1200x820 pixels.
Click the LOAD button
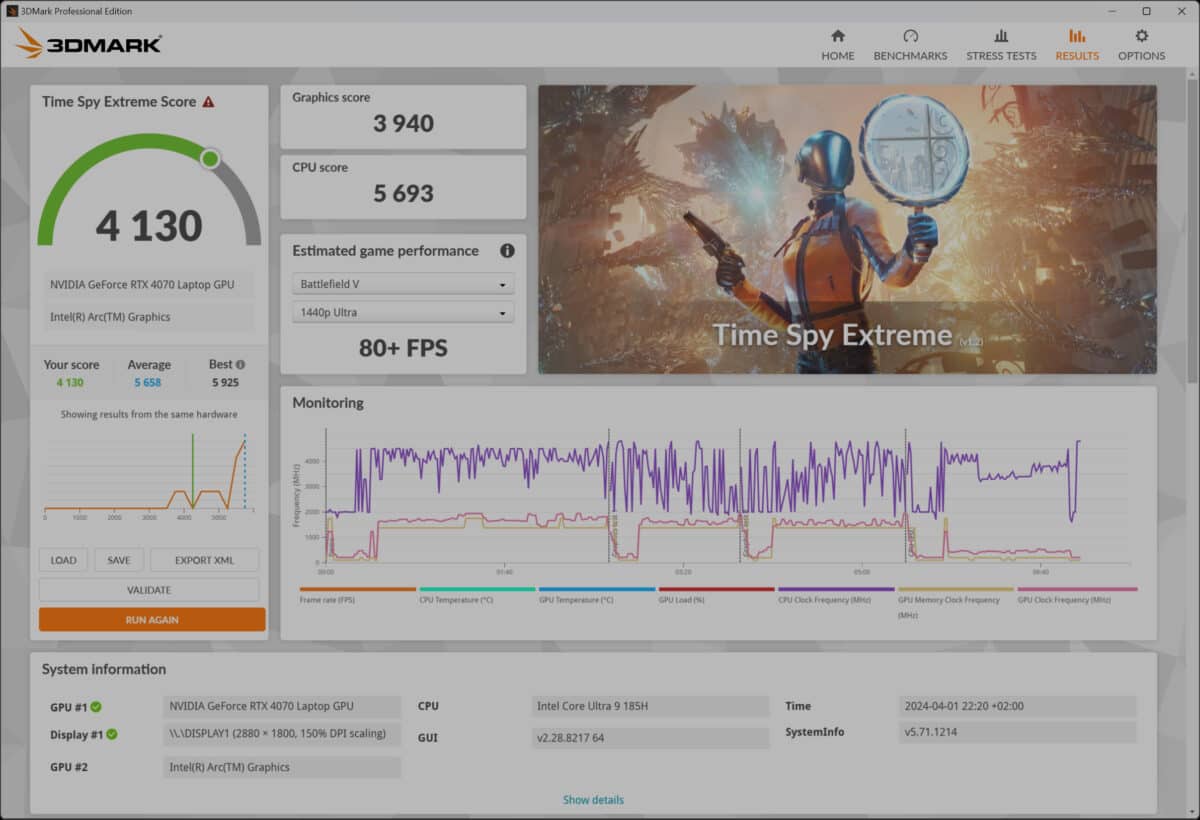(x=63, y=560)
